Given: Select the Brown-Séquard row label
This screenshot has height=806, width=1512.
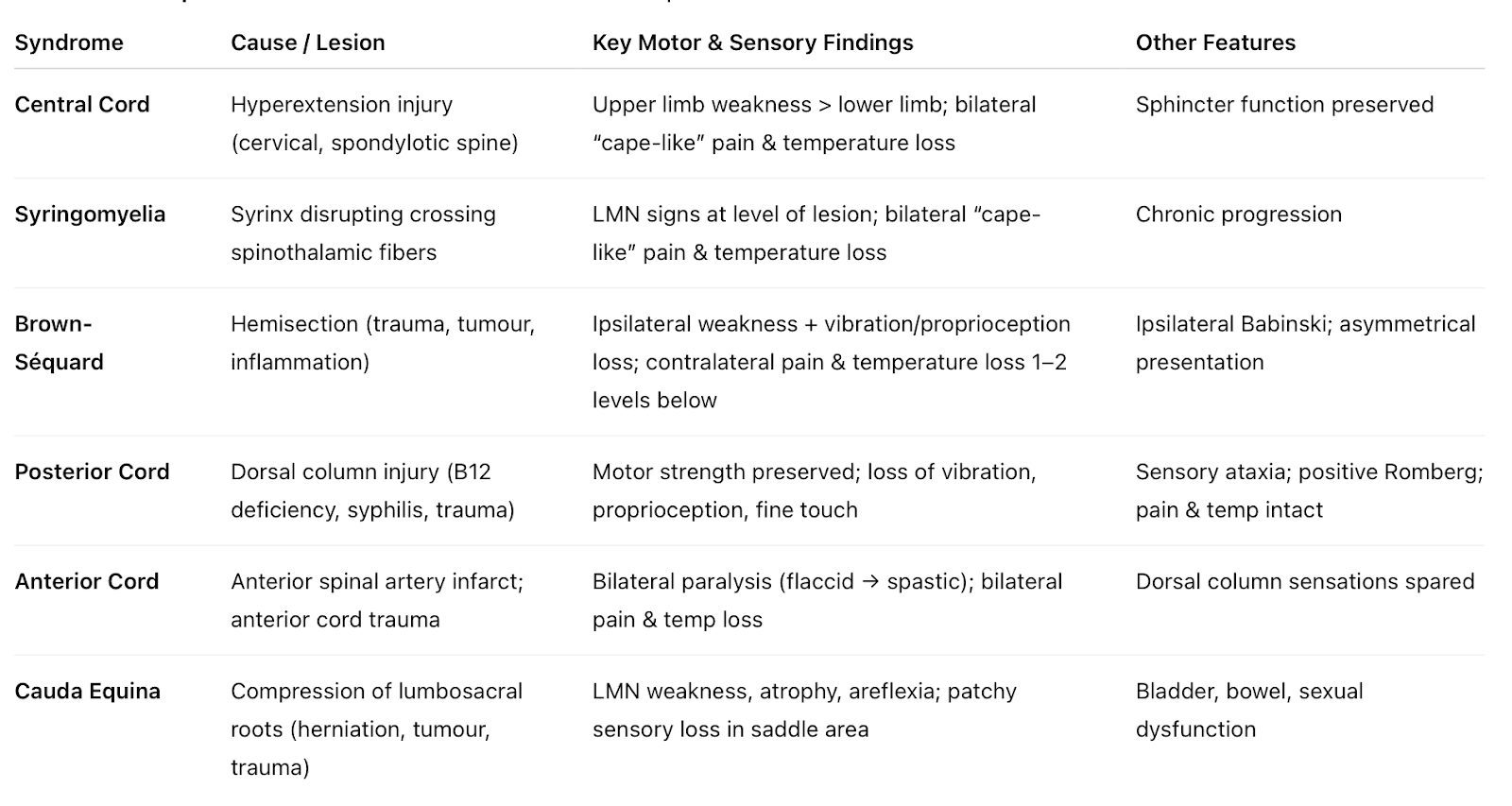Looking at the screenshot, I should click(x=59, y=343).
